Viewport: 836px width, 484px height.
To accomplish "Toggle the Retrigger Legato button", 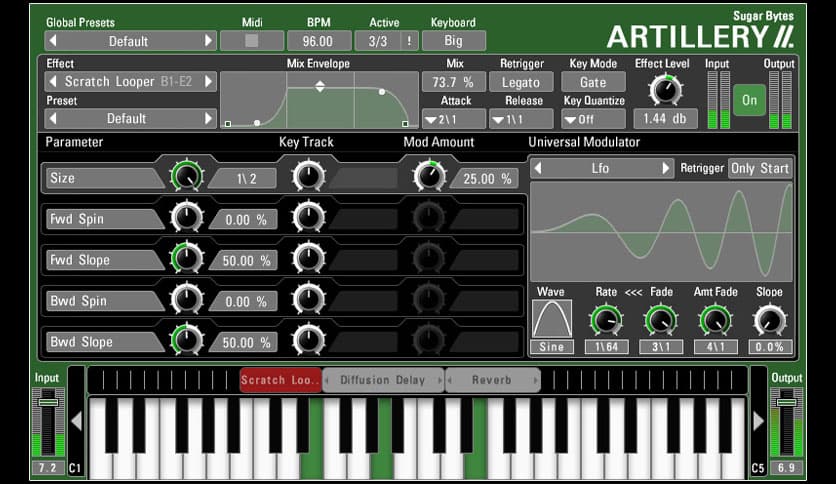I will click(x=521, y=82).
